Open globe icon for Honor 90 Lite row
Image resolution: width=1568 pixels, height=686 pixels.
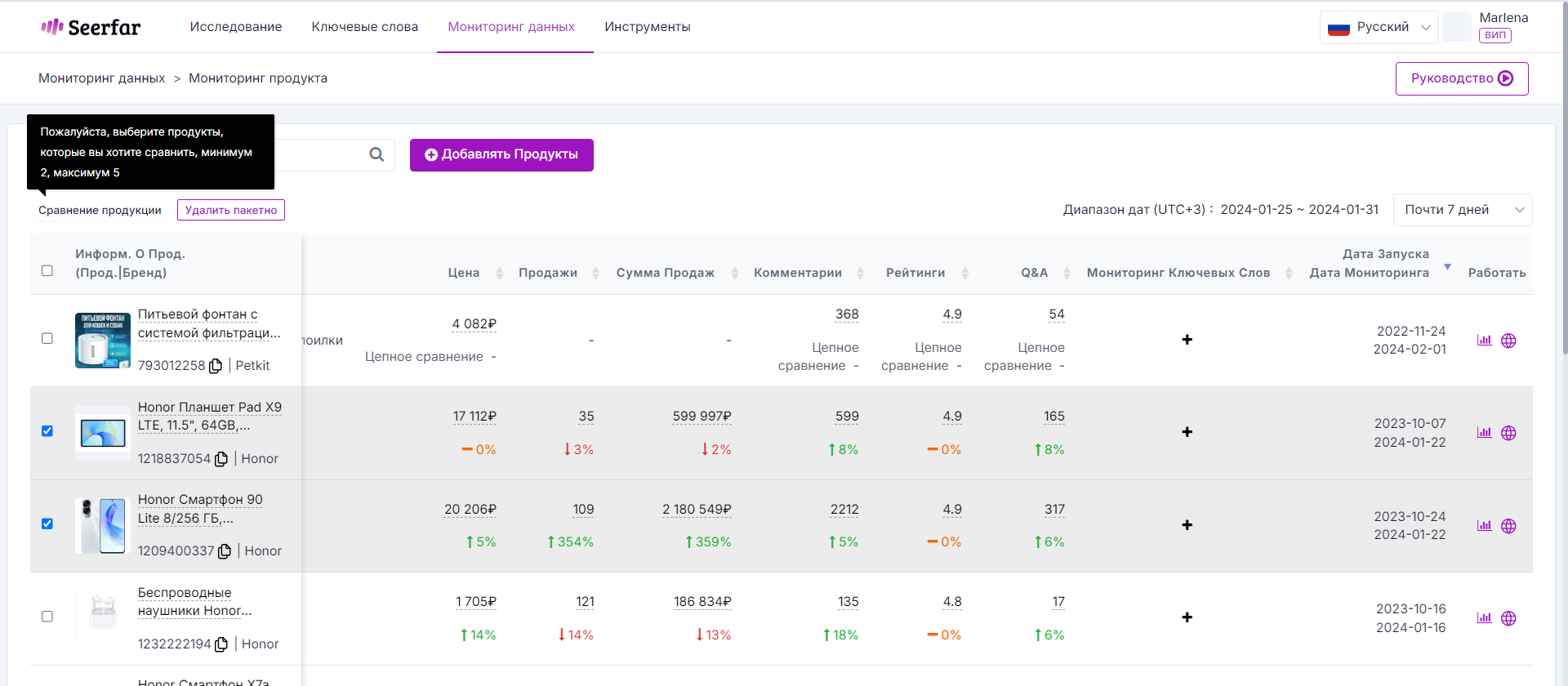coord(1508,526)
